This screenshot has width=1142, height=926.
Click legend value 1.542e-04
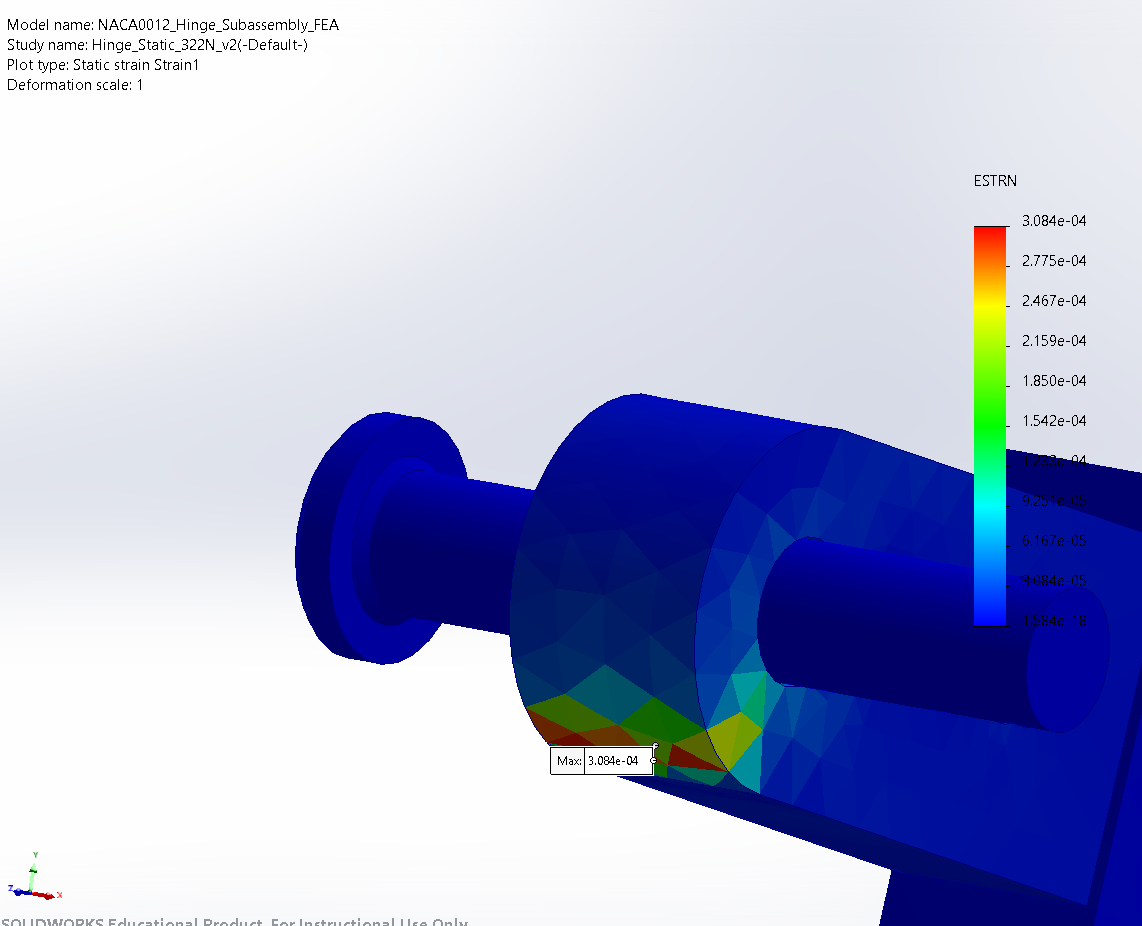click(x=1054, y=421)
